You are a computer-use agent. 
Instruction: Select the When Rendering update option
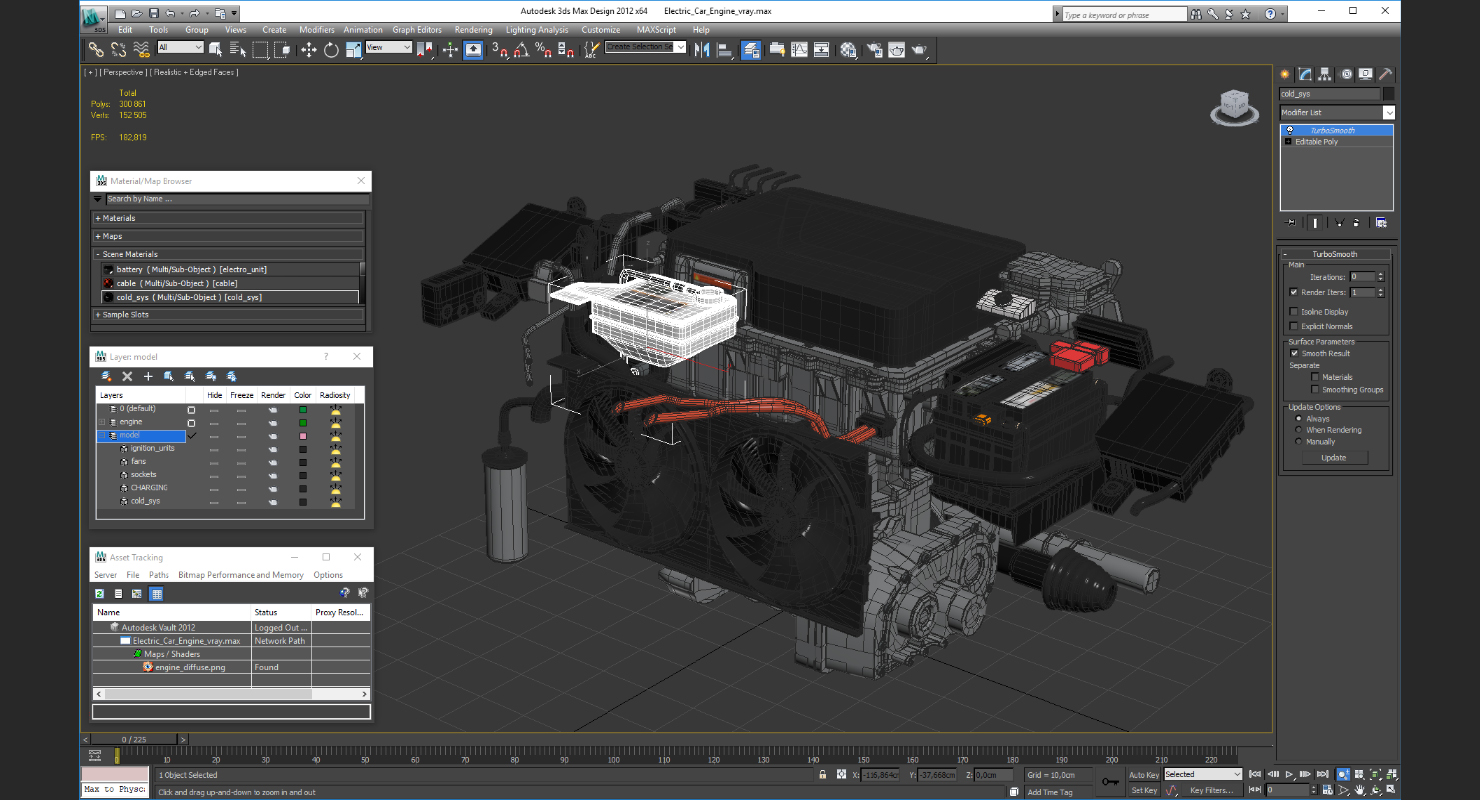1299,430
